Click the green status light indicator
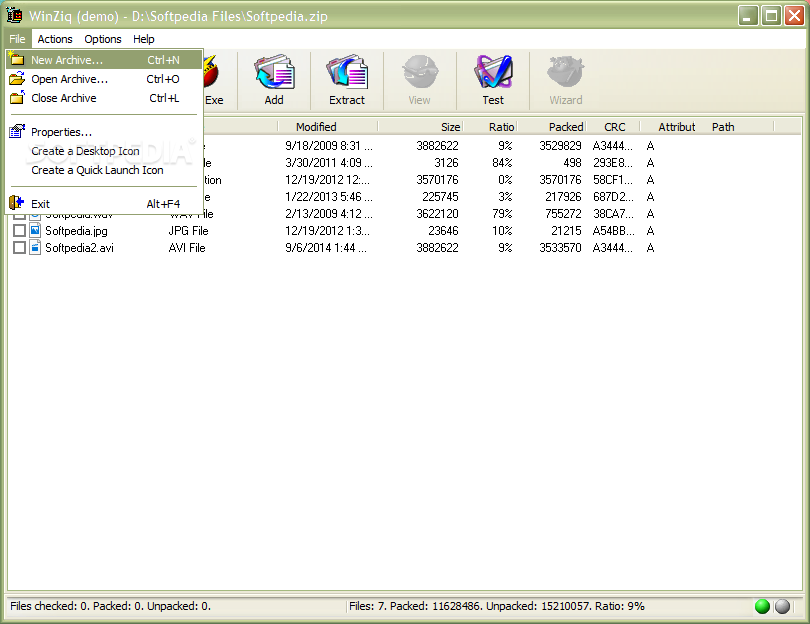 coord(762,606)
